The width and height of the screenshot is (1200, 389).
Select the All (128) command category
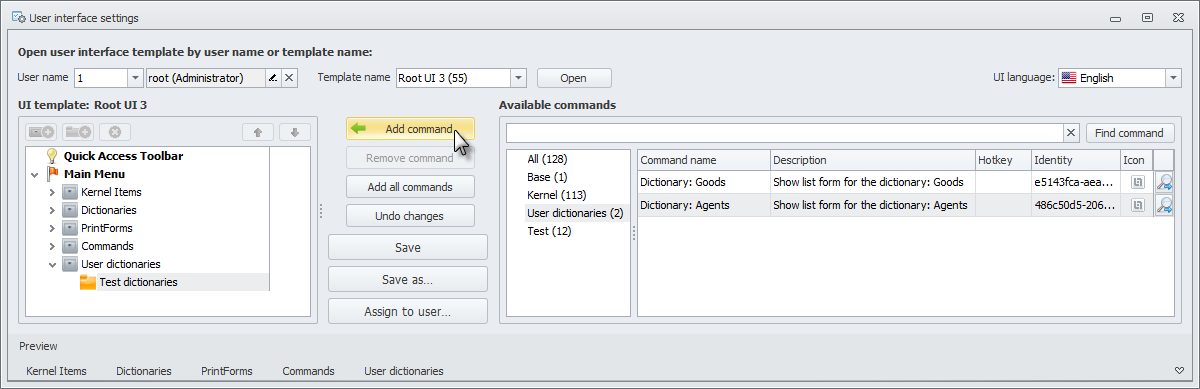click(547, 159)
